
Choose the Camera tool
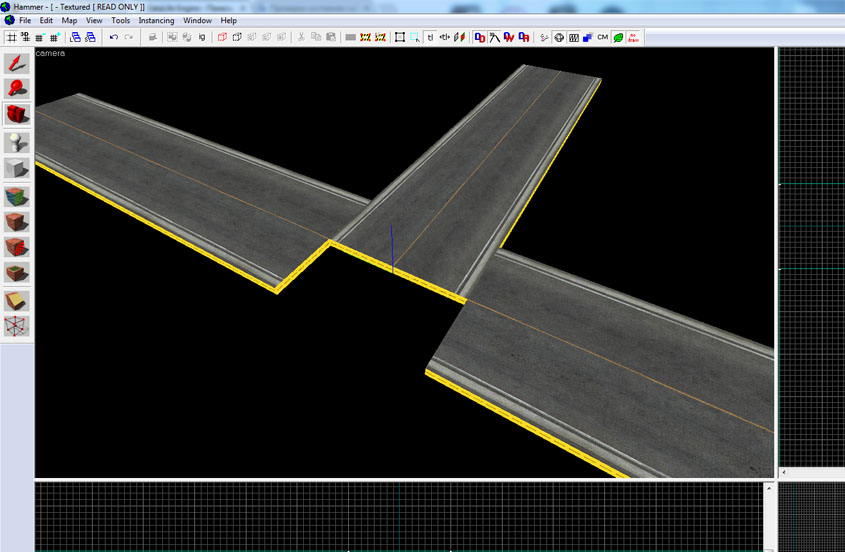click(x=17, y=115)
